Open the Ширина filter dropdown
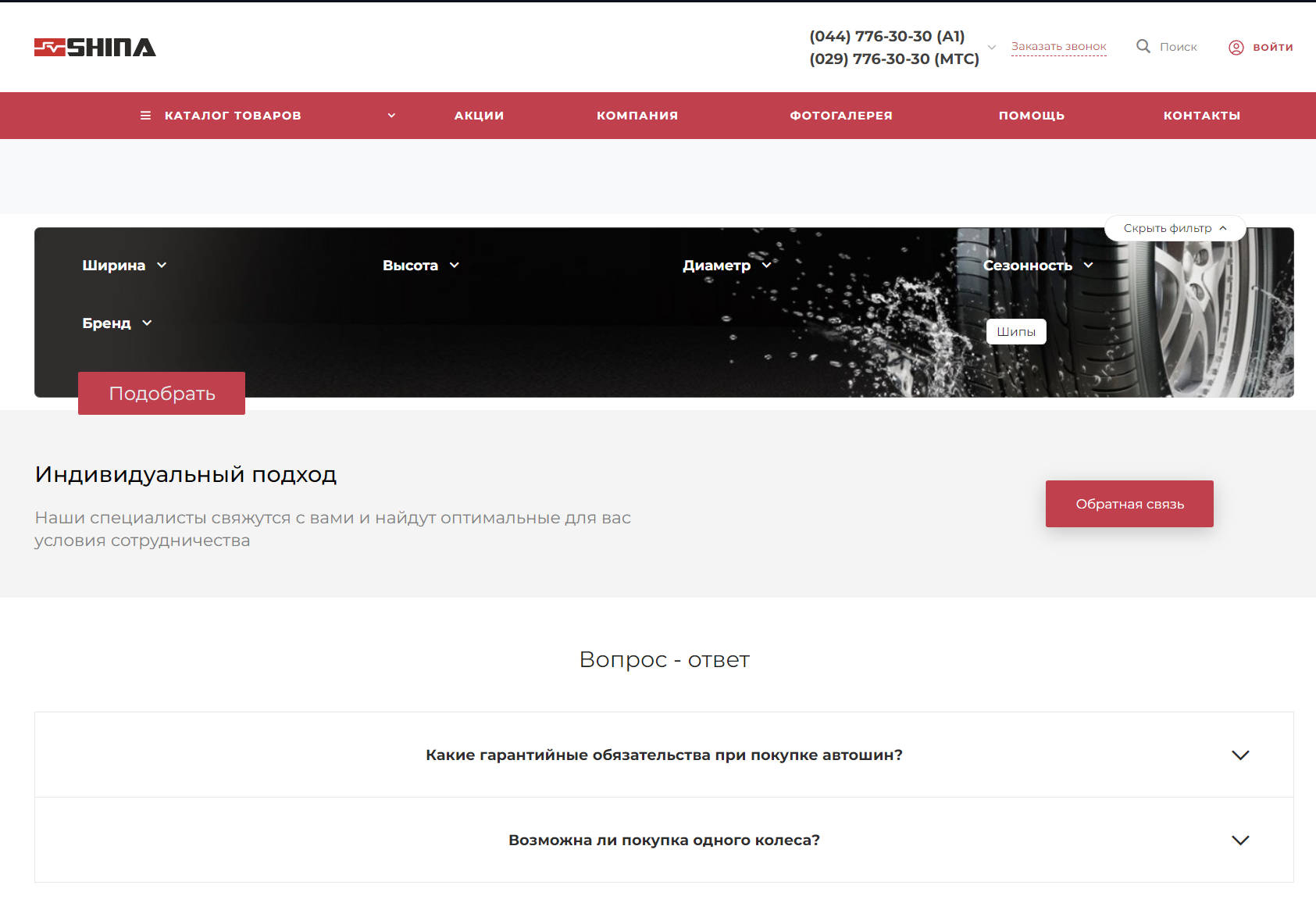The height and width of the screenshot is (903, 1316). [125, 266]
